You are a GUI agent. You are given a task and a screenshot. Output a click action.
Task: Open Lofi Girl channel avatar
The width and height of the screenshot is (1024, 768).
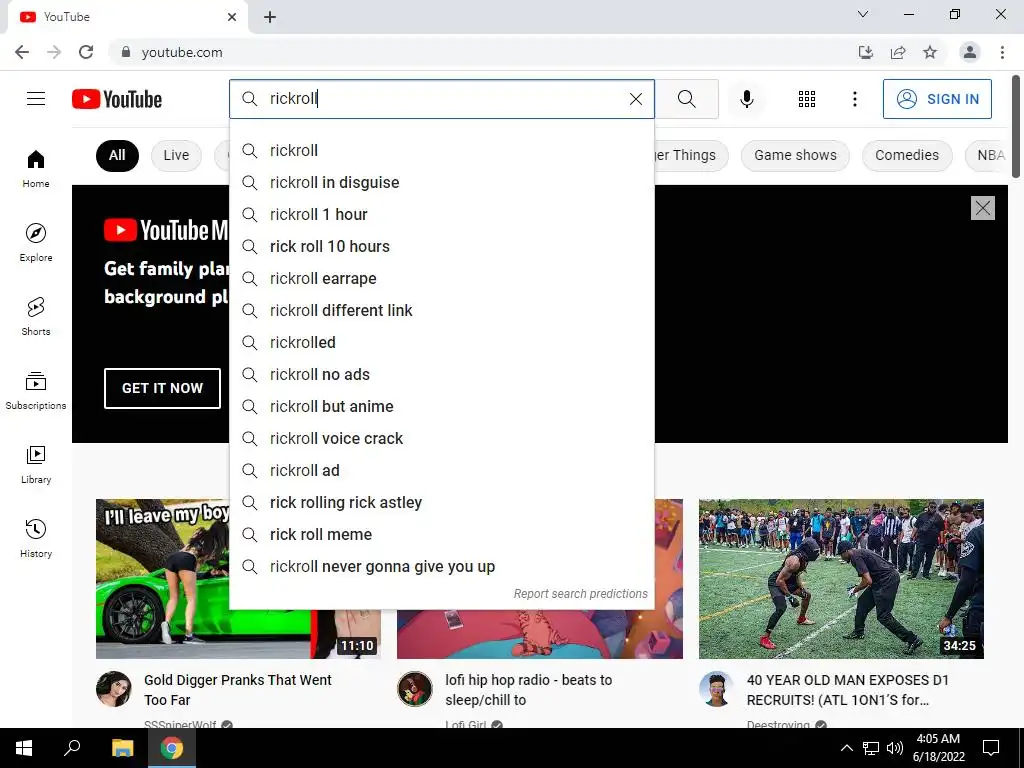point(415,689)
